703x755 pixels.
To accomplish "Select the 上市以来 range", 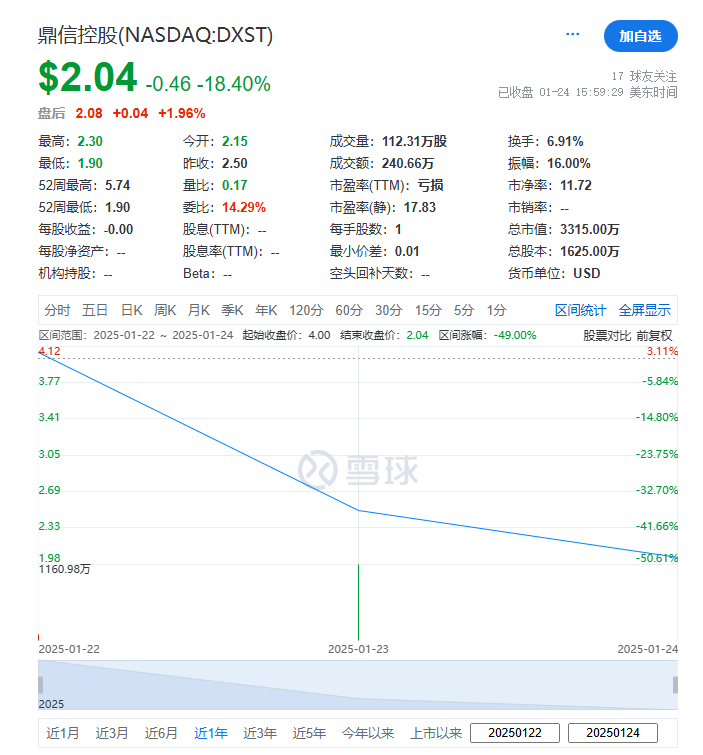I will pyautogui.click(x=436, y=733).
